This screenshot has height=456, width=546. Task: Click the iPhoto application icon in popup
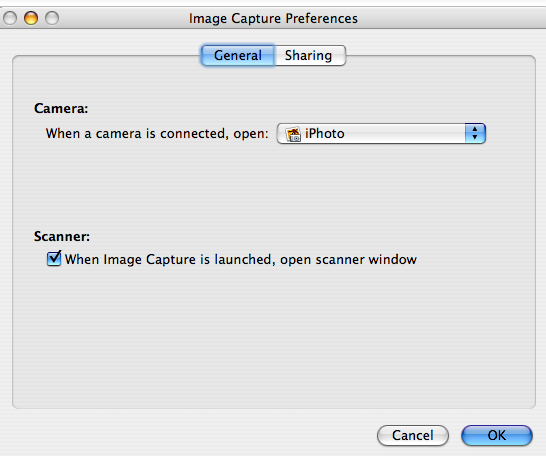[293, 134]
